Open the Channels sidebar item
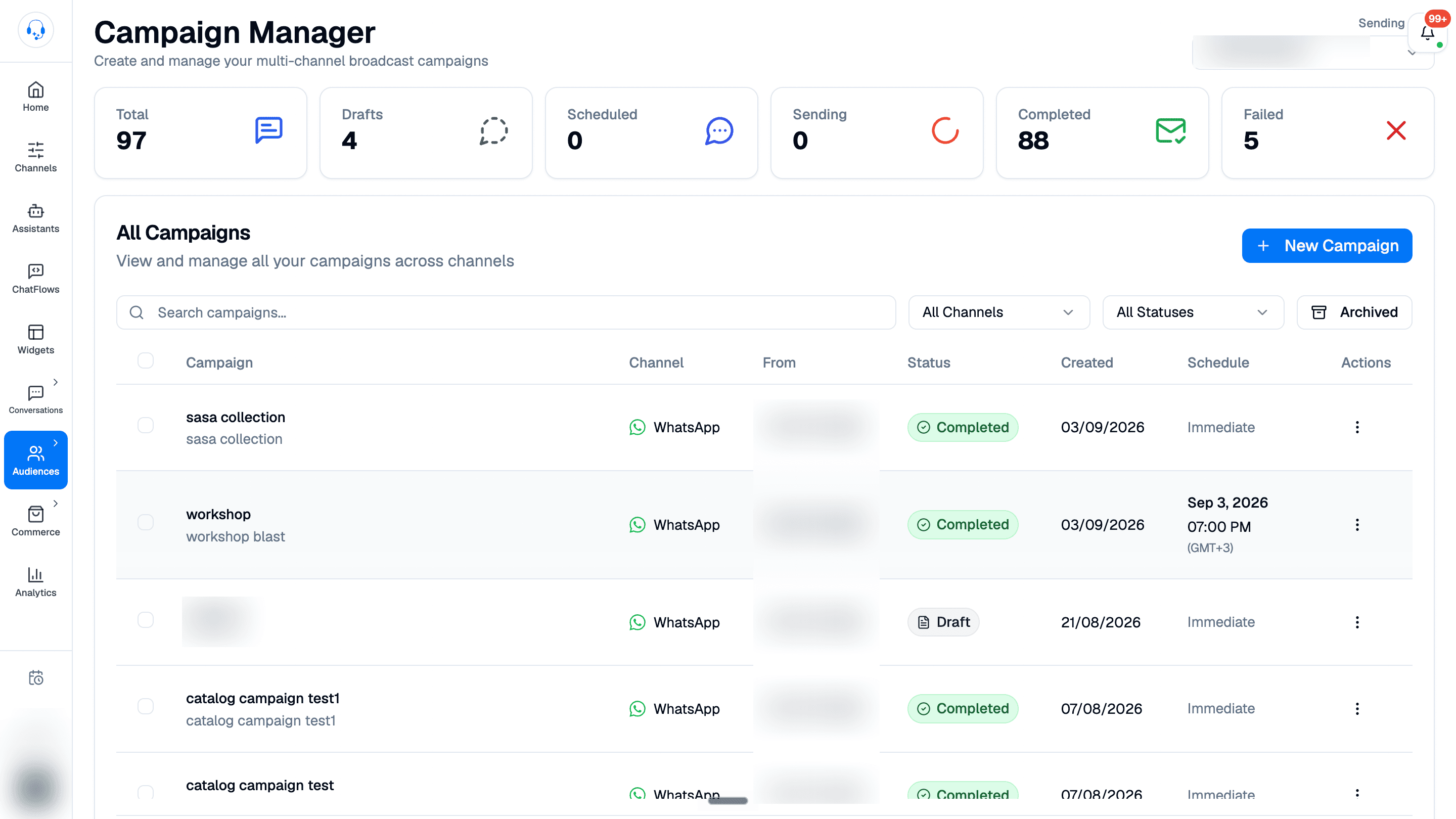 click(x=35, y=157)
